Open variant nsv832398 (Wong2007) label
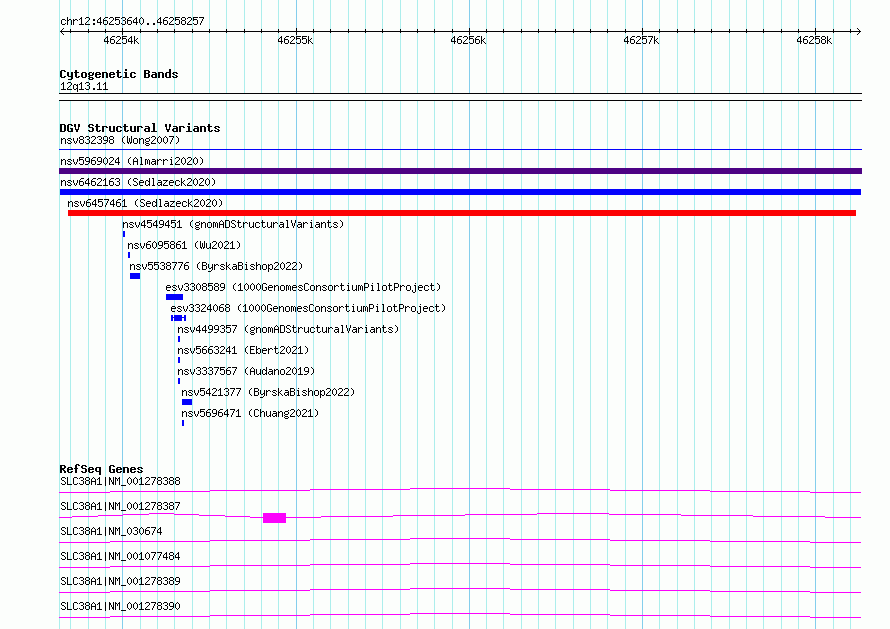Screen dimensions: 890x629 (120, 140)
